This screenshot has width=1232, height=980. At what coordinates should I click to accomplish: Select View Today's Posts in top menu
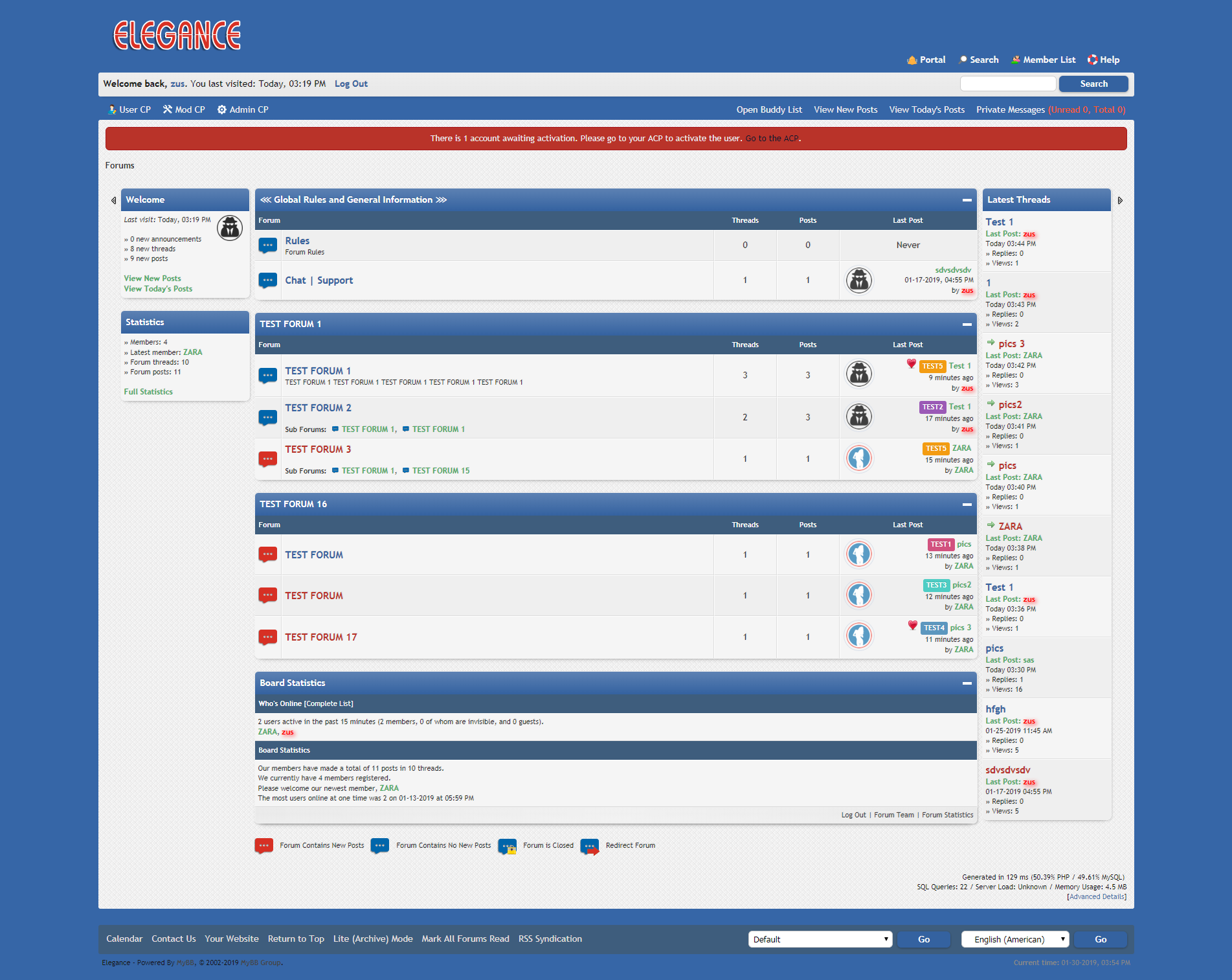(927, 109)
